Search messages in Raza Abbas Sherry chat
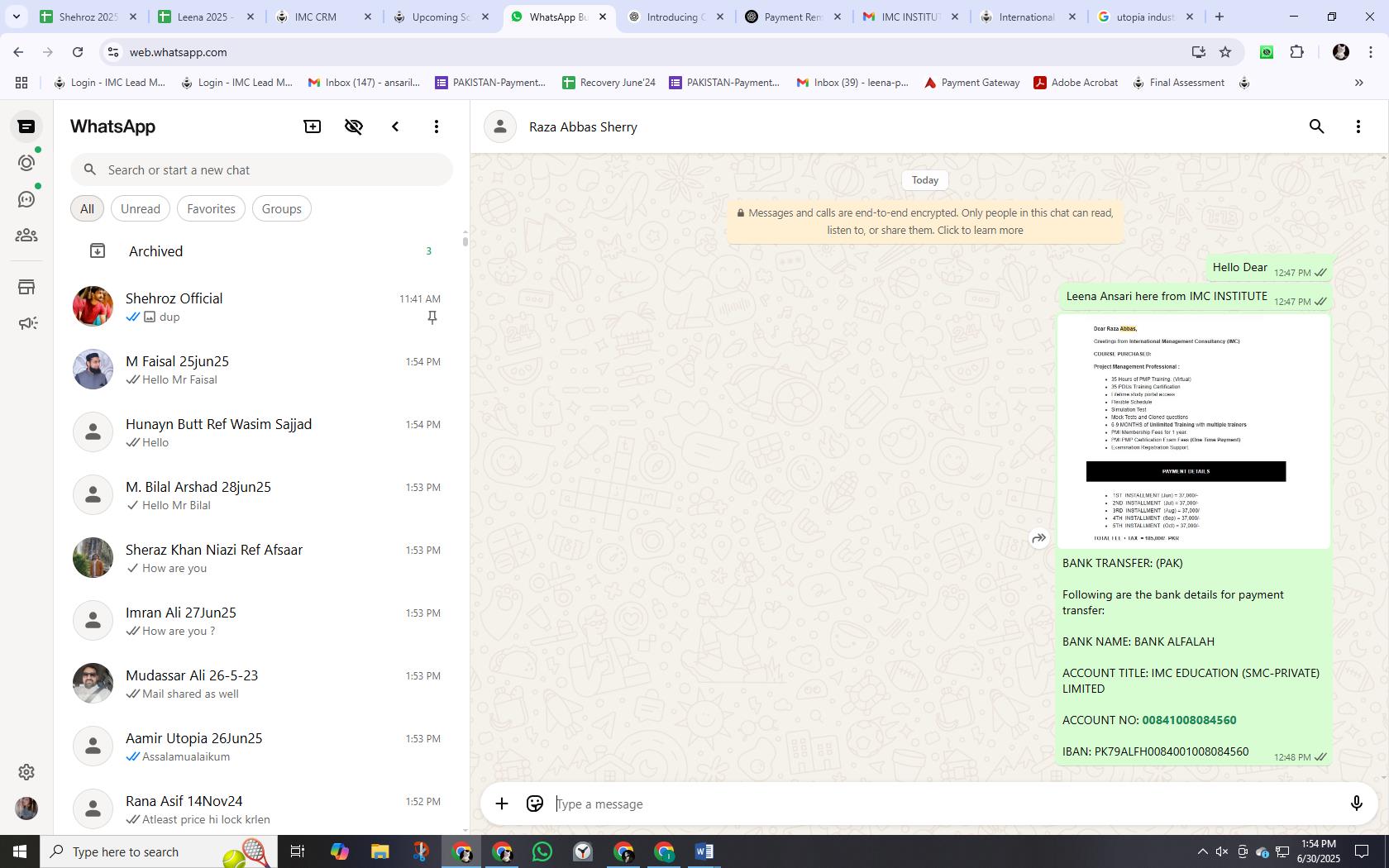 tap(1317, 126)
